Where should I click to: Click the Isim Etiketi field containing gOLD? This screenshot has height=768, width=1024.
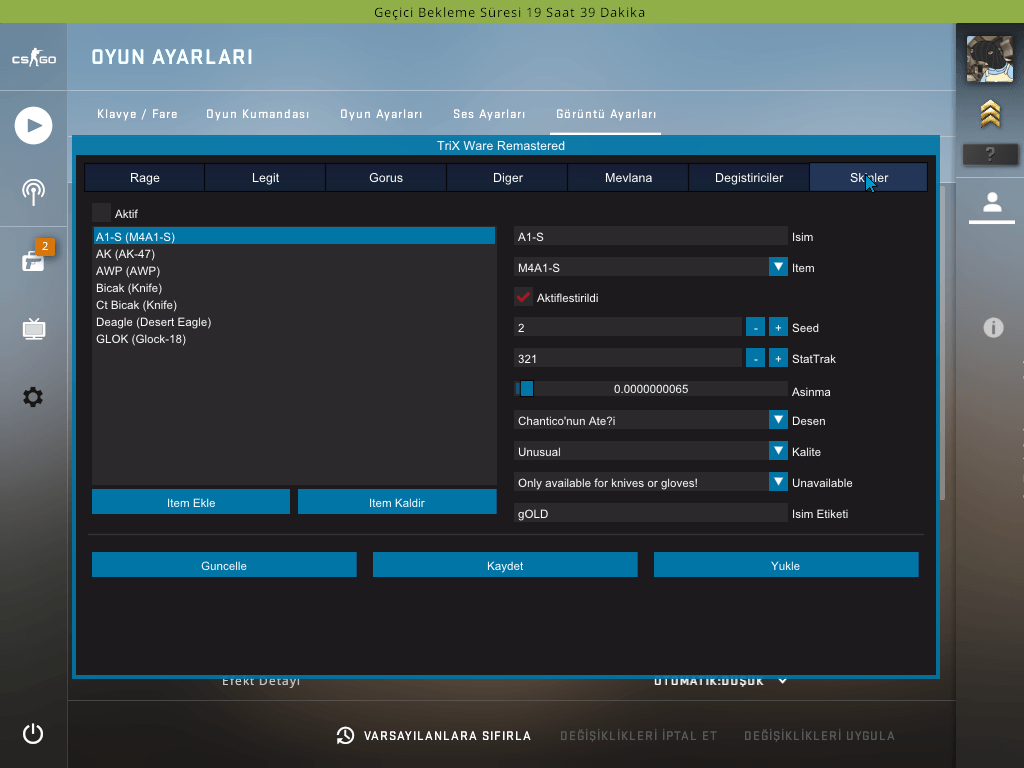point(650,513)
